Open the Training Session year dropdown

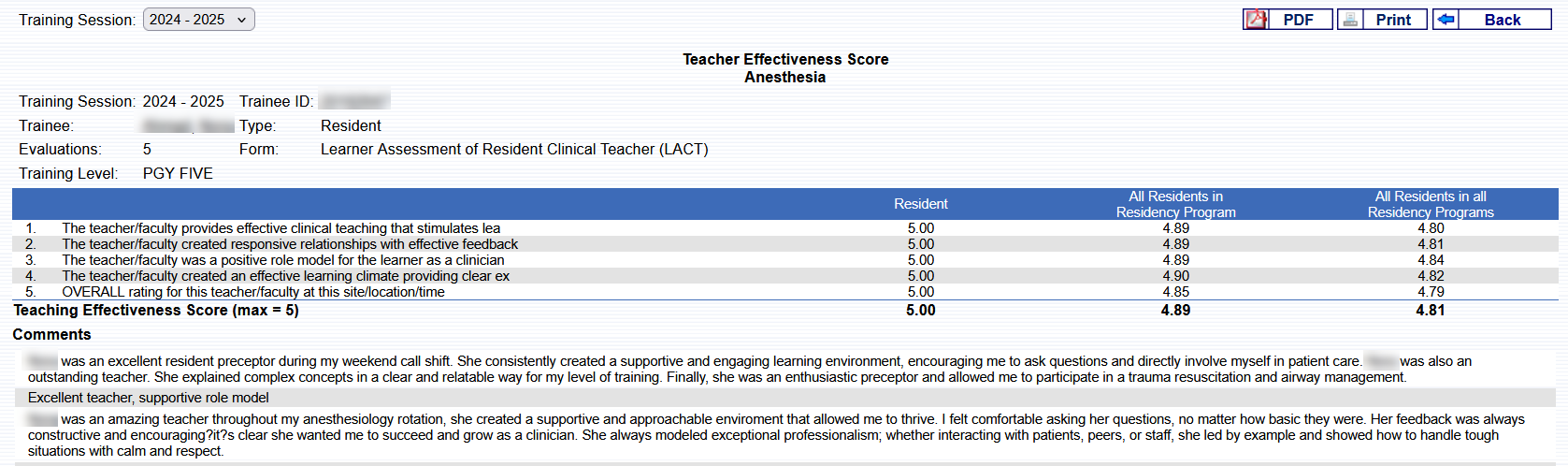pyautogui.click(x=198, y=20)
